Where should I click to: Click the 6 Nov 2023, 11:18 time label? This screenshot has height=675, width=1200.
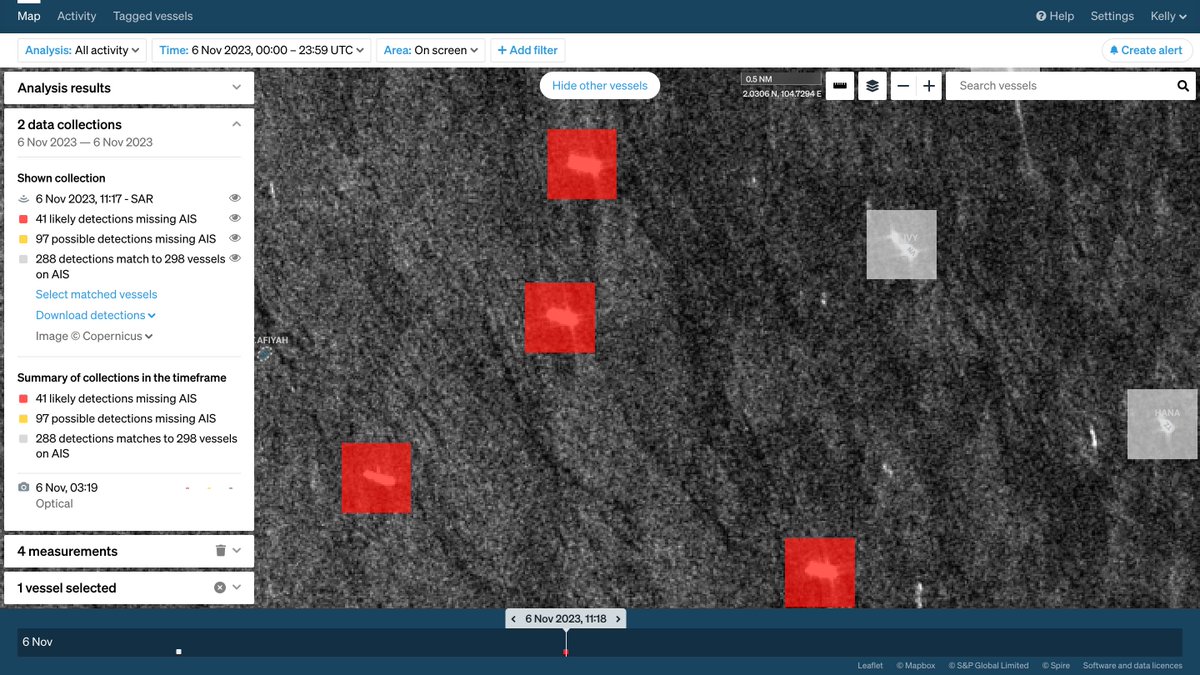tap(566, 619)
